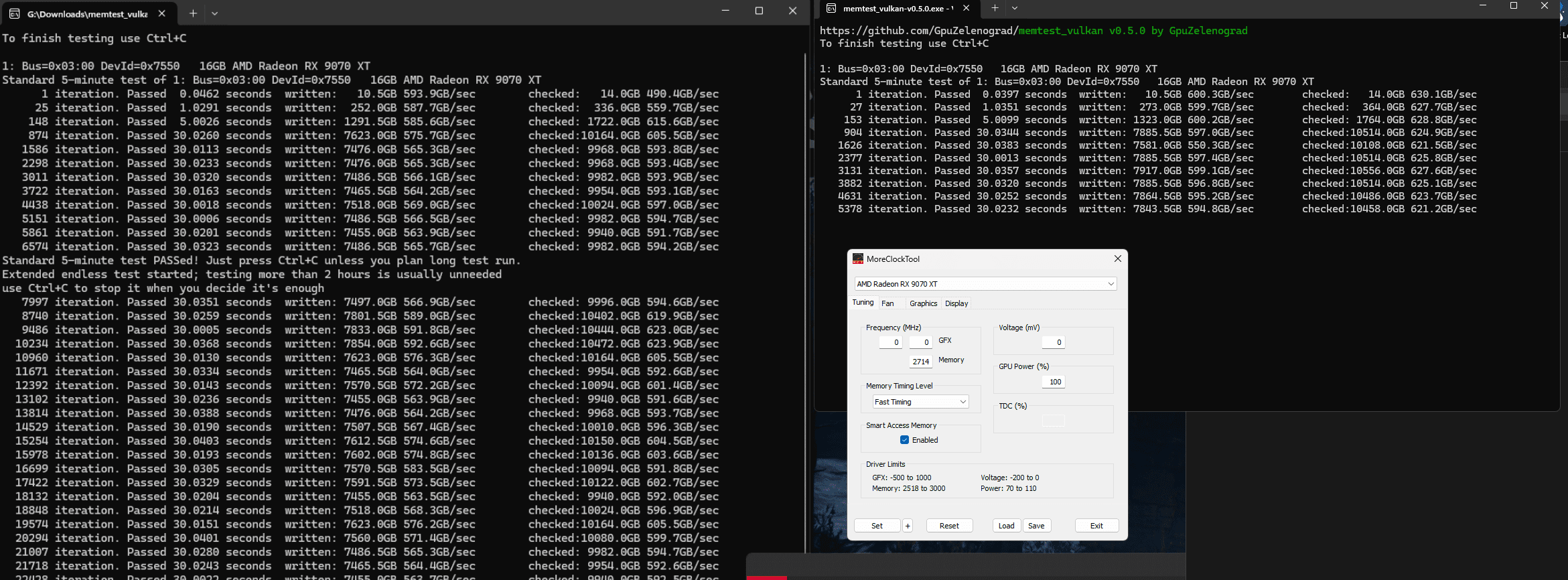Switch to the Tuning tab
Screen dimensions: 1568x580
(x=863, y=303)
